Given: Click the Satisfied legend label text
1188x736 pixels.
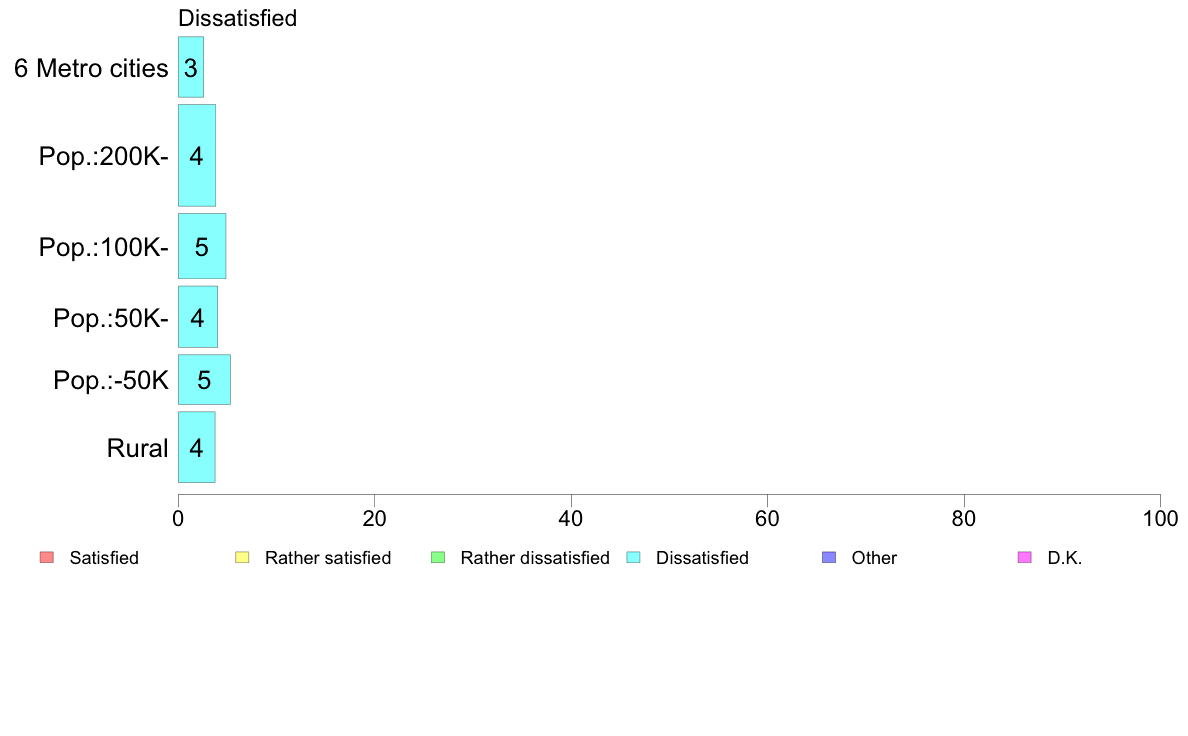Looking at the screenshot, I should point(104,558).
